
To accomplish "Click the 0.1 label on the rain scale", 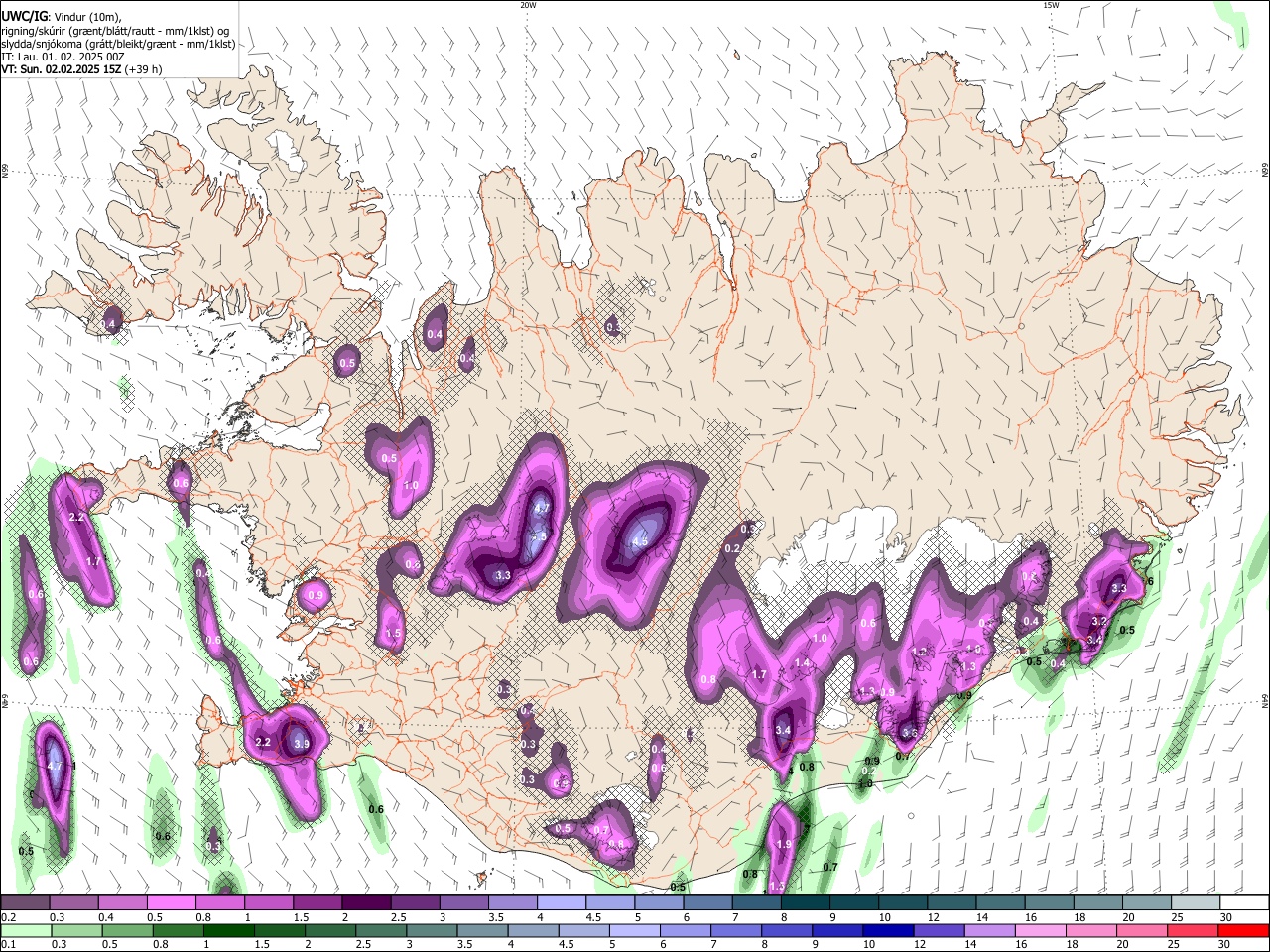I will tap(9, 944).
